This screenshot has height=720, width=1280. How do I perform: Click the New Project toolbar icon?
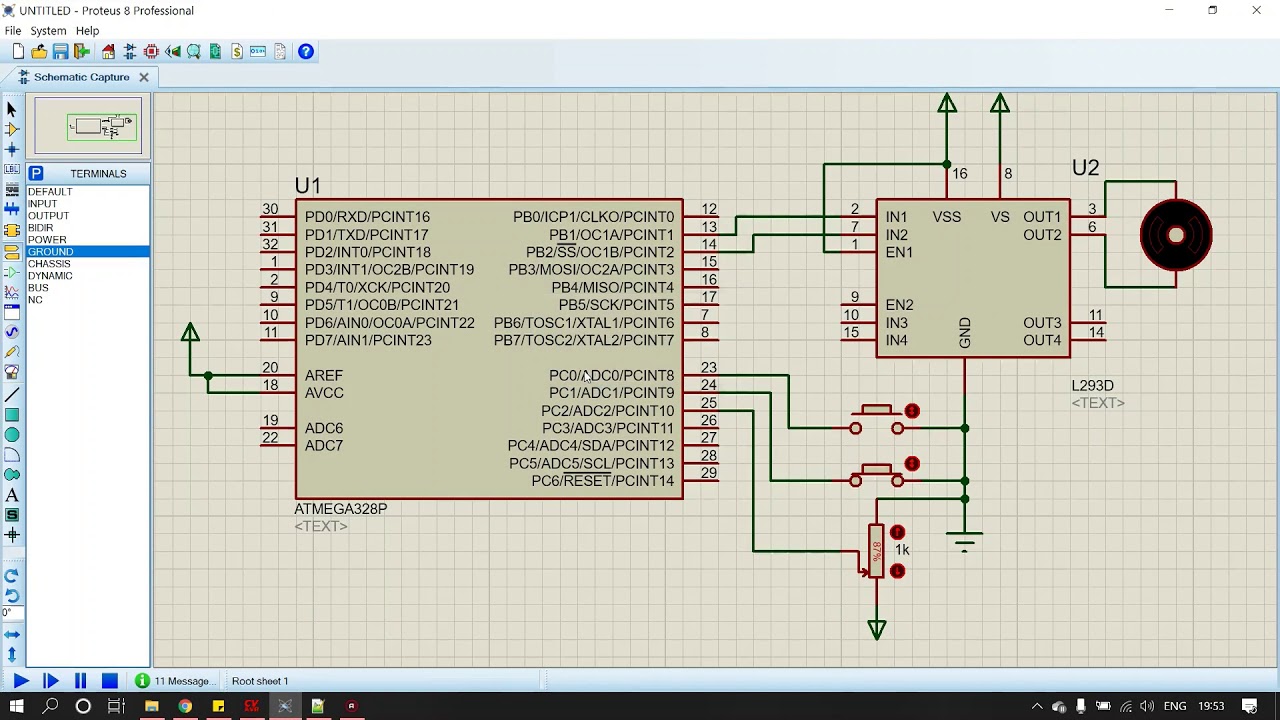(x=18, y=51)
